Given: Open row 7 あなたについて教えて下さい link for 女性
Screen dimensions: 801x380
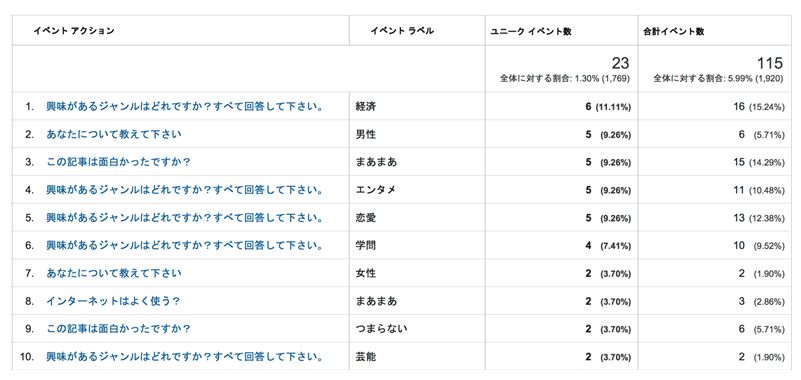Looking at the screenshot, I should tap(113, 273).
